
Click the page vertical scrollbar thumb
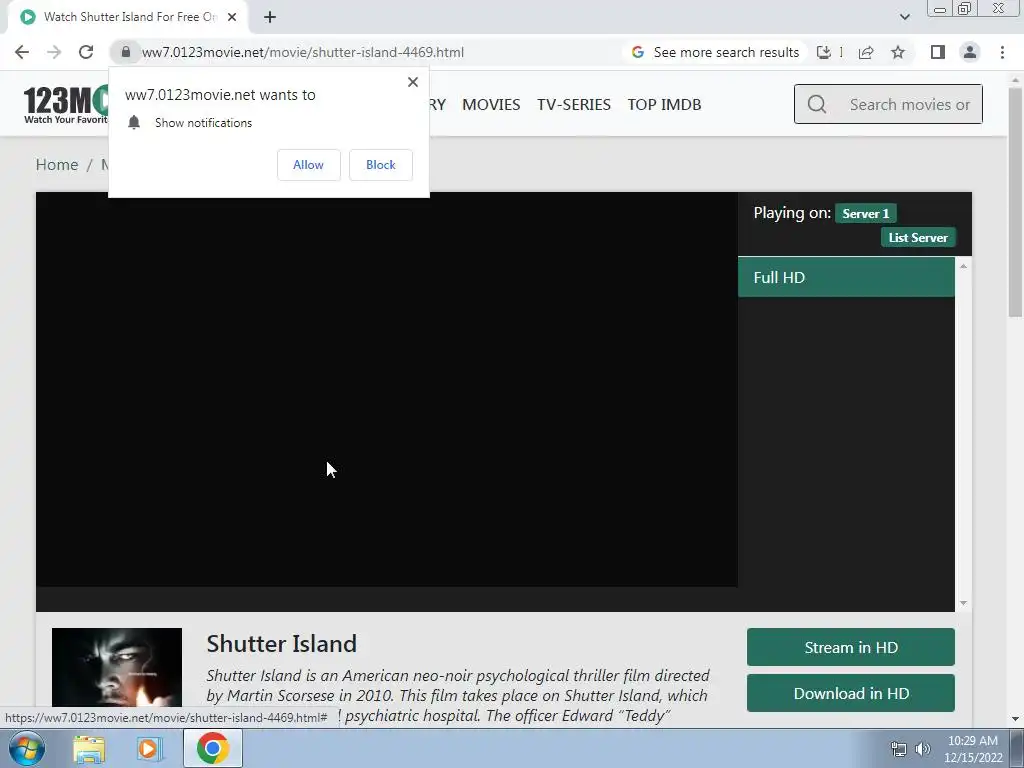tap(1015, 202)
